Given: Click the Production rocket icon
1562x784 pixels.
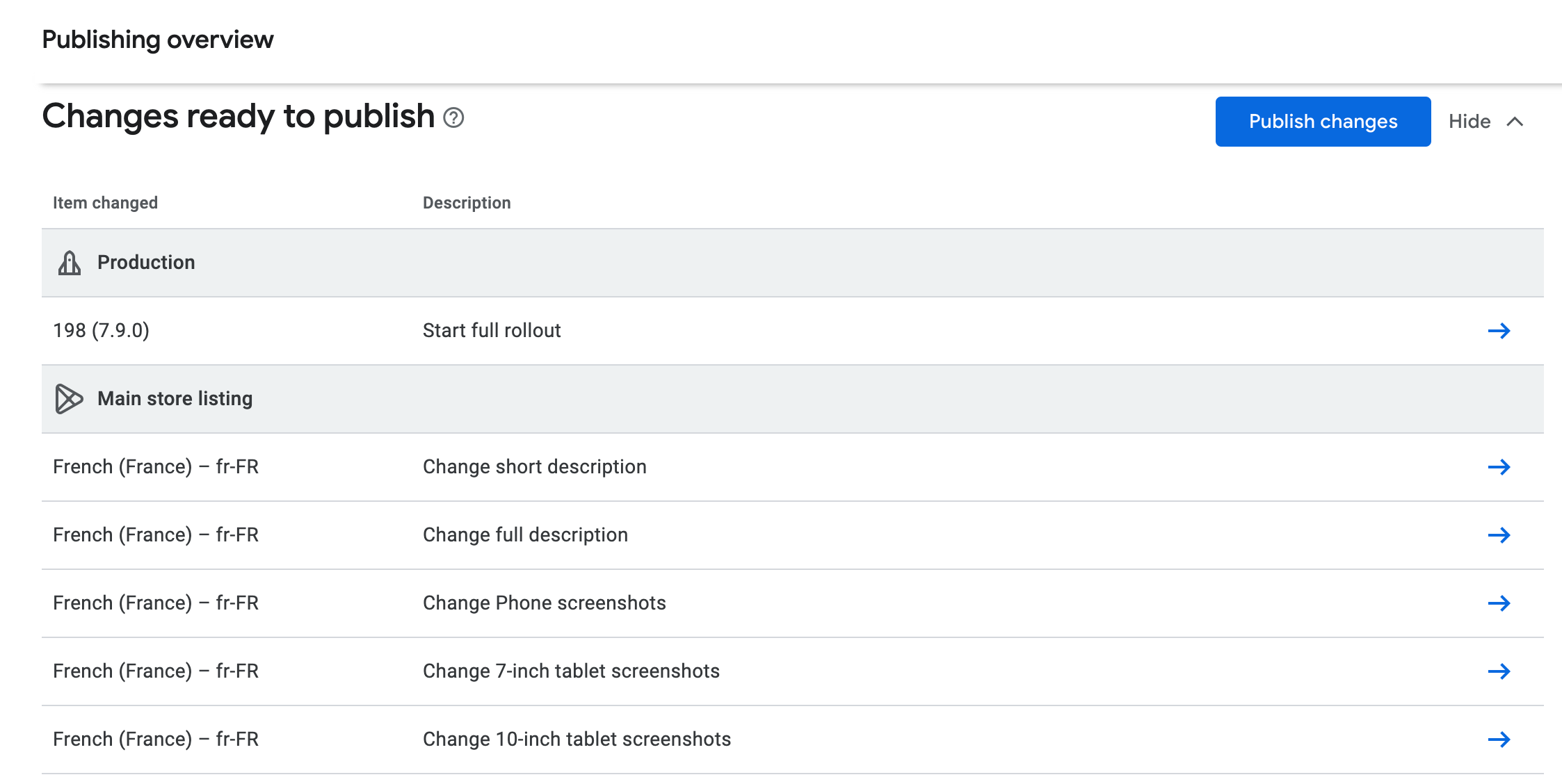Looking at the screenshot, I should [x=69, y=263].
